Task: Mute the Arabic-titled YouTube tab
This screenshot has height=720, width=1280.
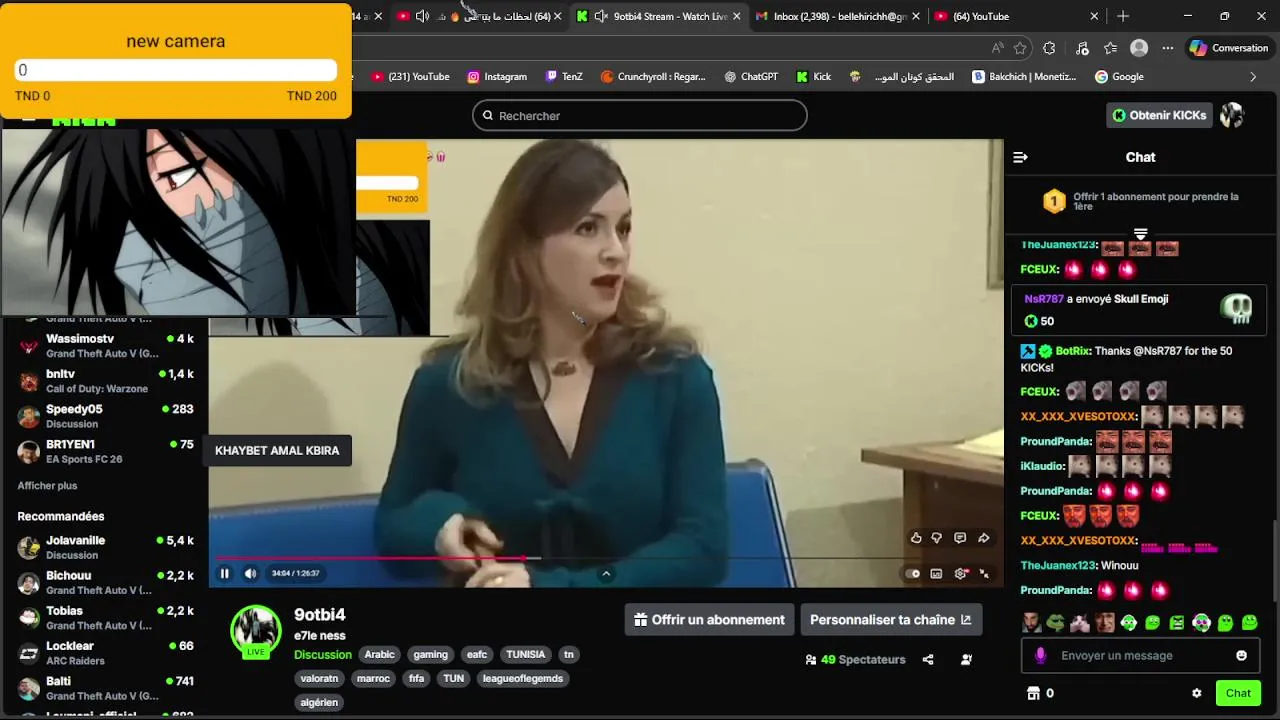Action: (x=422, y=16)
